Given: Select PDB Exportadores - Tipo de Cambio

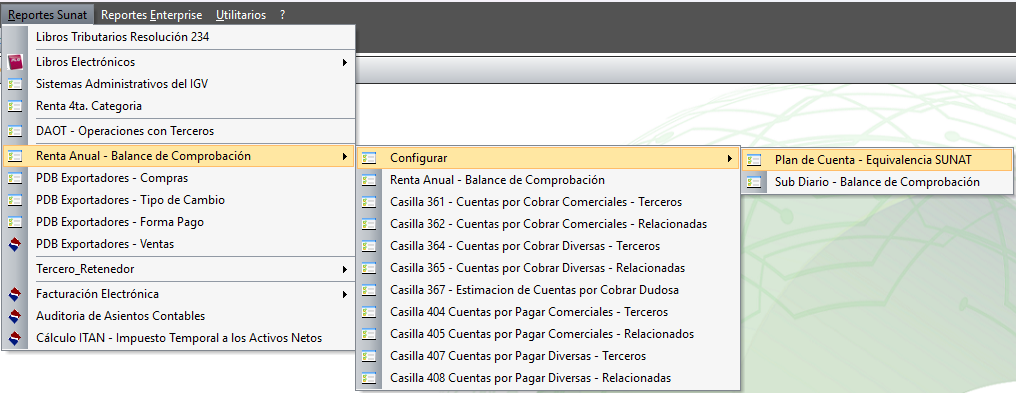Looking at the screenshot, I should pos(179,200).
